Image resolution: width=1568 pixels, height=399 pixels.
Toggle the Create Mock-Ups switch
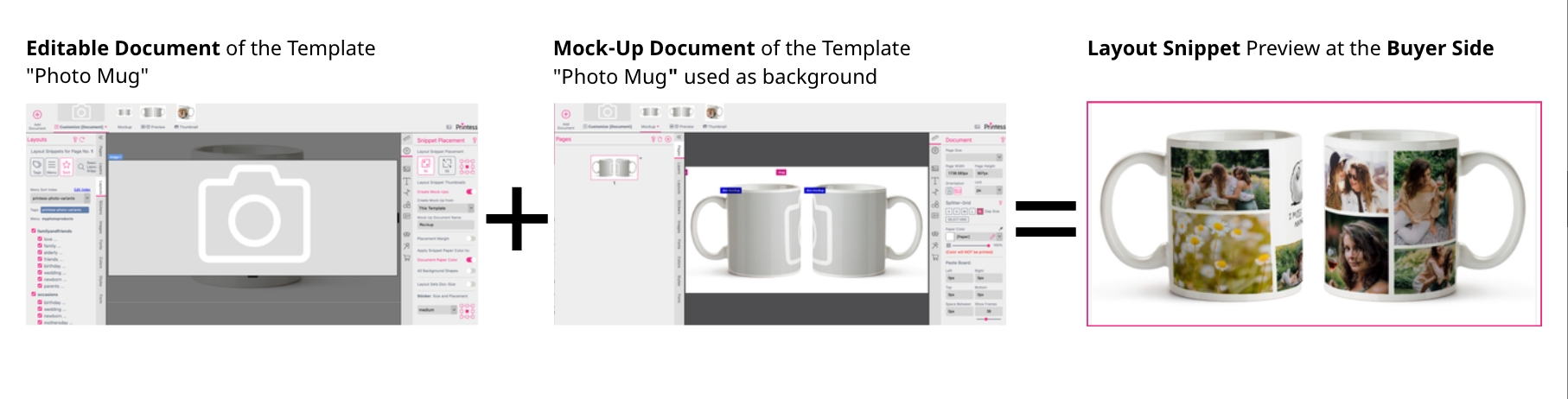tap(470, 192)
